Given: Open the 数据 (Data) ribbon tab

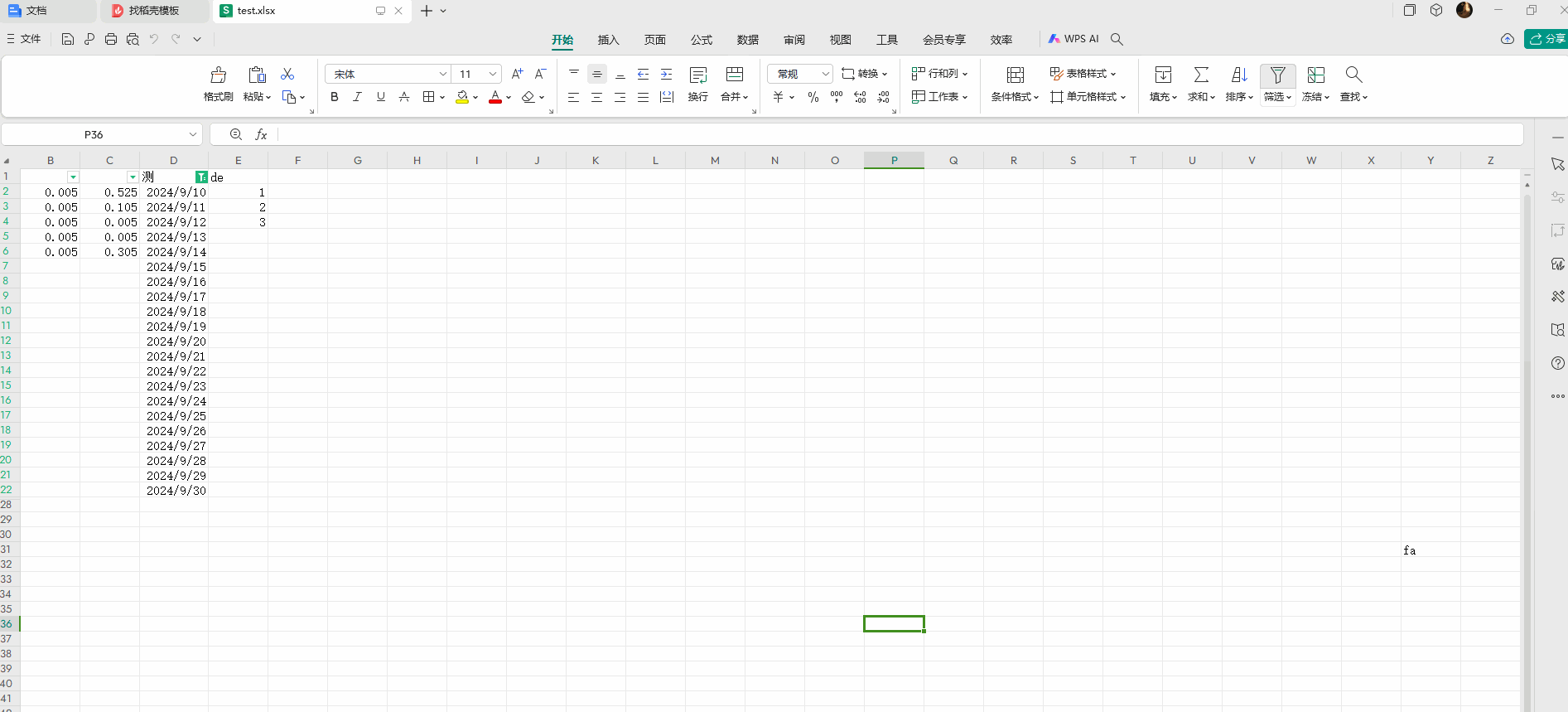Looking at the screenshot, I should tap(747, 40).
